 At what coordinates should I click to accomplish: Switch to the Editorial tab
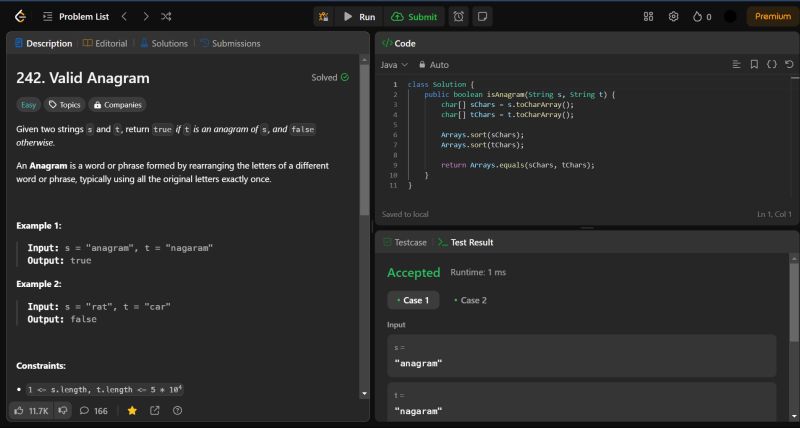[105, 43]
